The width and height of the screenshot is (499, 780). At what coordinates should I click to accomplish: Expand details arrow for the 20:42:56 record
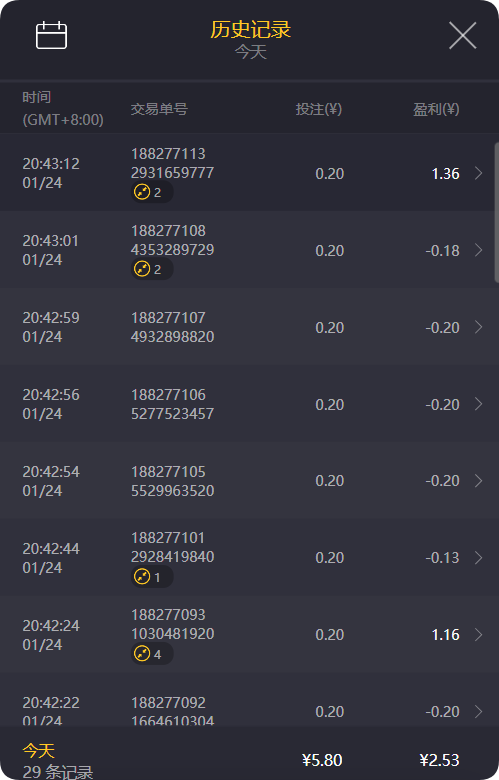click(x=479, y=404)
